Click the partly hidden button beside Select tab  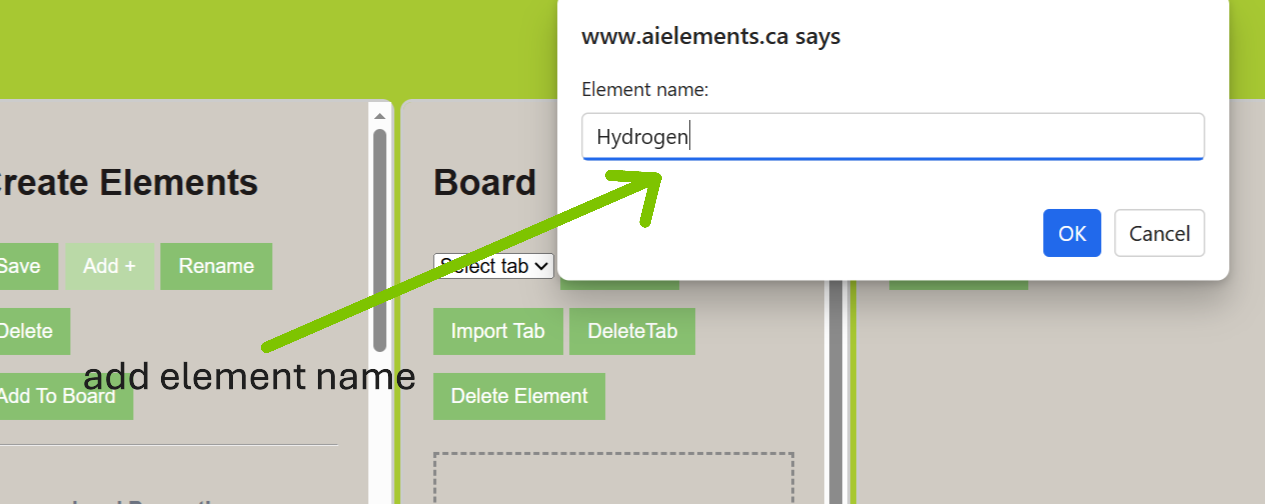click(x=619, y=285)
